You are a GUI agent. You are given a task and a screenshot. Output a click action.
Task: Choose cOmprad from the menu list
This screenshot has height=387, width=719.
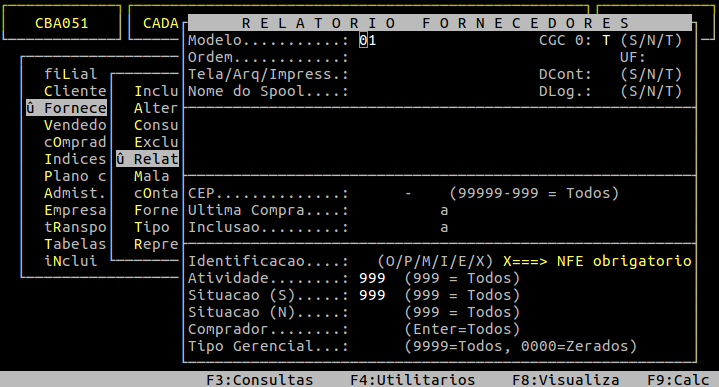[x=75, y=142]
